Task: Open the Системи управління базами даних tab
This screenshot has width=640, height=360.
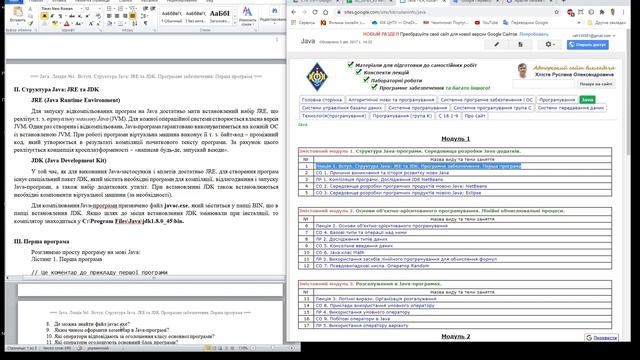Action: click(x=342, y=108)
